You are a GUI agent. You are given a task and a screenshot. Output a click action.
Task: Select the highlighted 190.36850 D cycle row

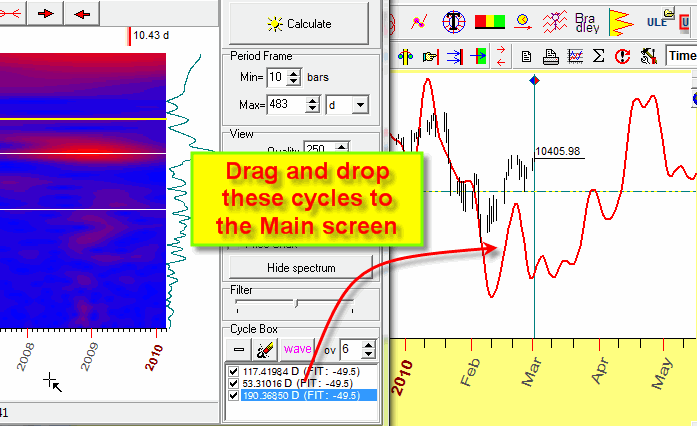pyautogui.click(x=309, y=395)
